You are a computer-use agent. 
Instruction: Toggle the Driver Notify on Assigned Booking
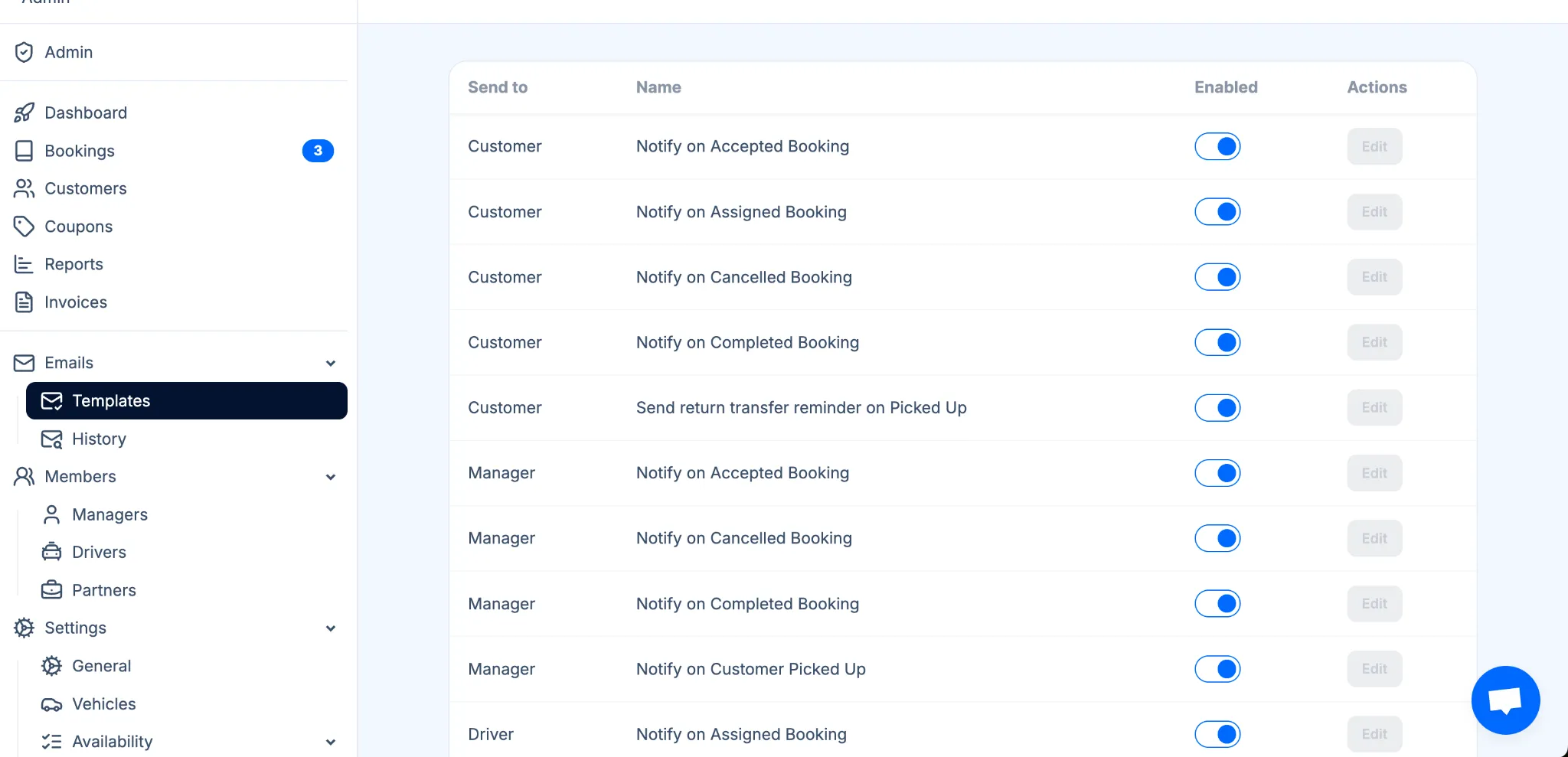point(1217,733)
